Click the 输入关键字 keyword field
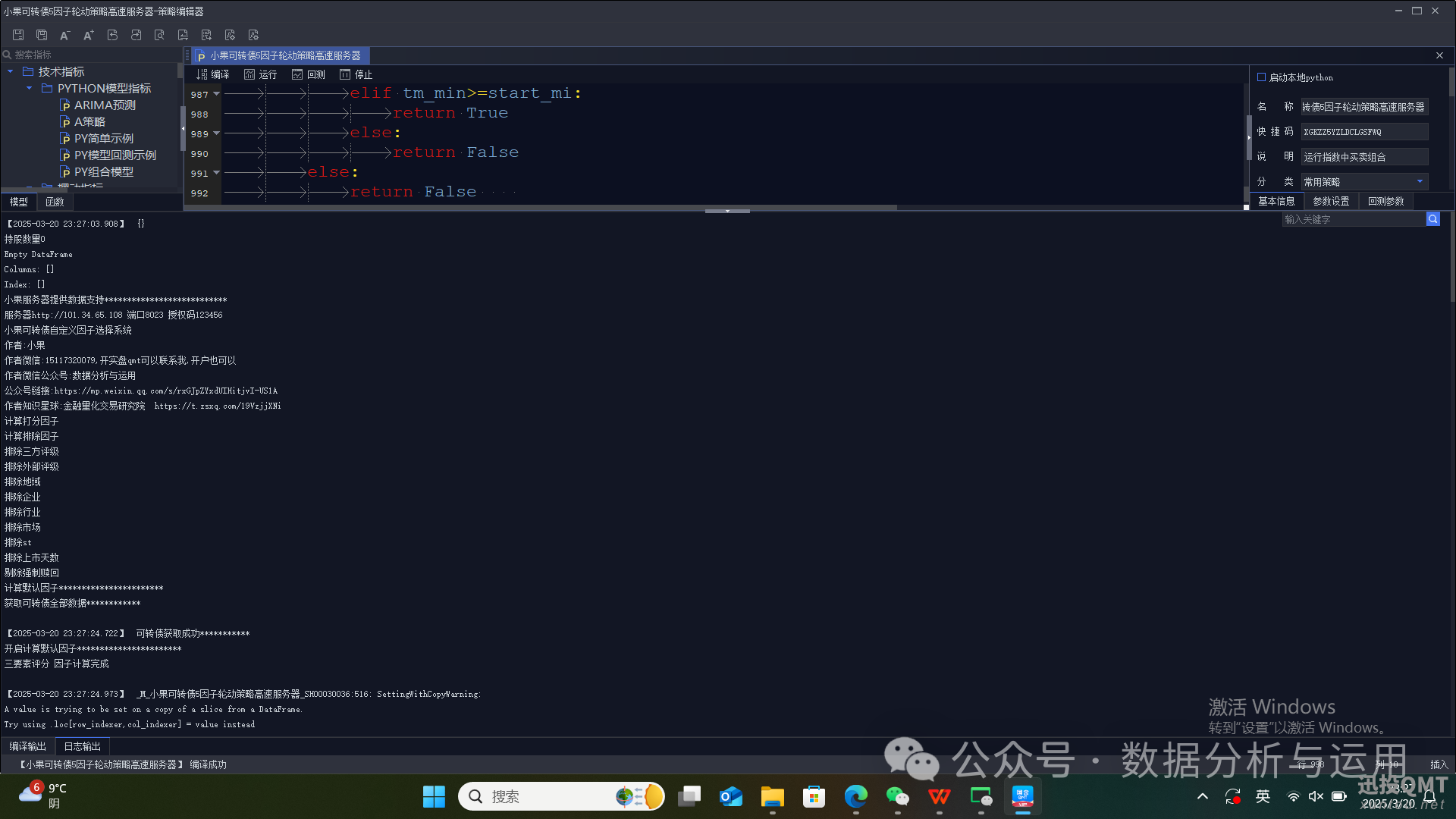The width and height of the screenshot is (1456, 819). 1354,219
